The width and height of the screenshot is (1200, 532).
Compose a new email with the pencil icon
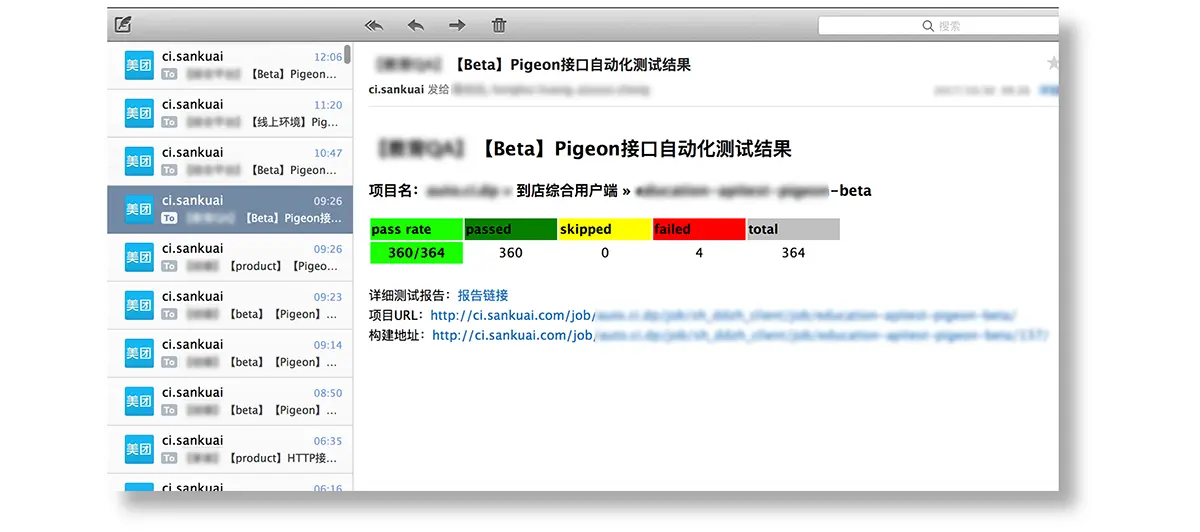point(123,25)
